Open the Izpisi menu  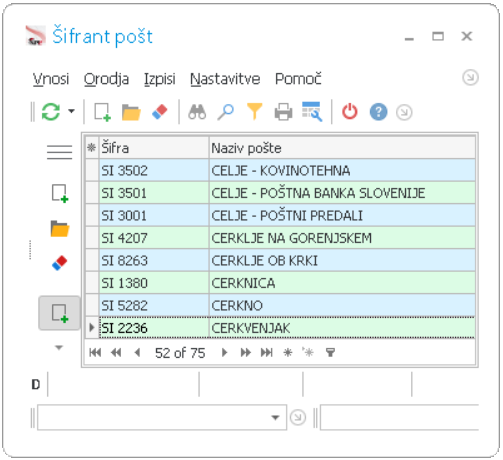click(x=160, y=79)
